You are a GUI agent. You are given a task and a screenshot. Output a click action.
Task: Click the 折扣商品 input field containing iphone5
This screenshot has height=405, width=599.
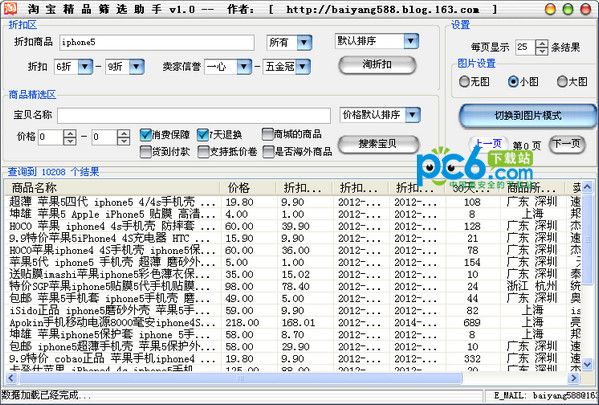point(157,42)
